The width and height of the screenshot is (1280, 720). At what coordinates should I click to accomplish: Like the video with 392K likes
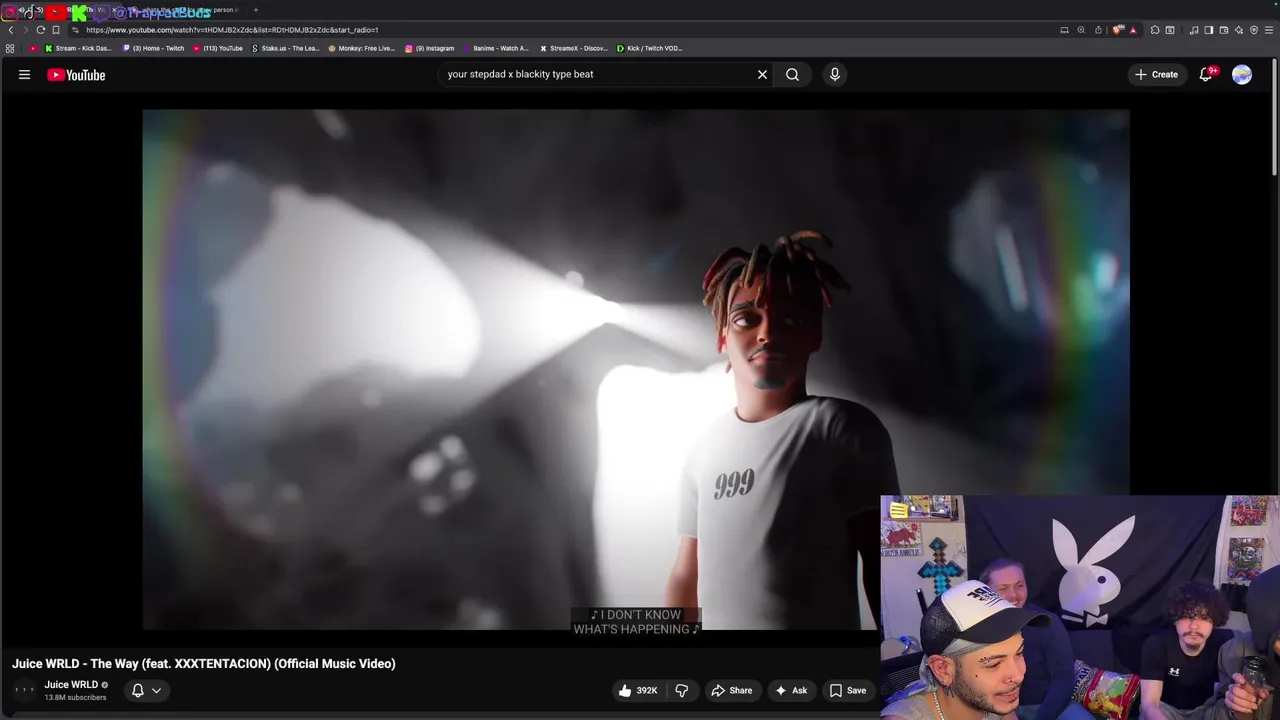(638, 690)
